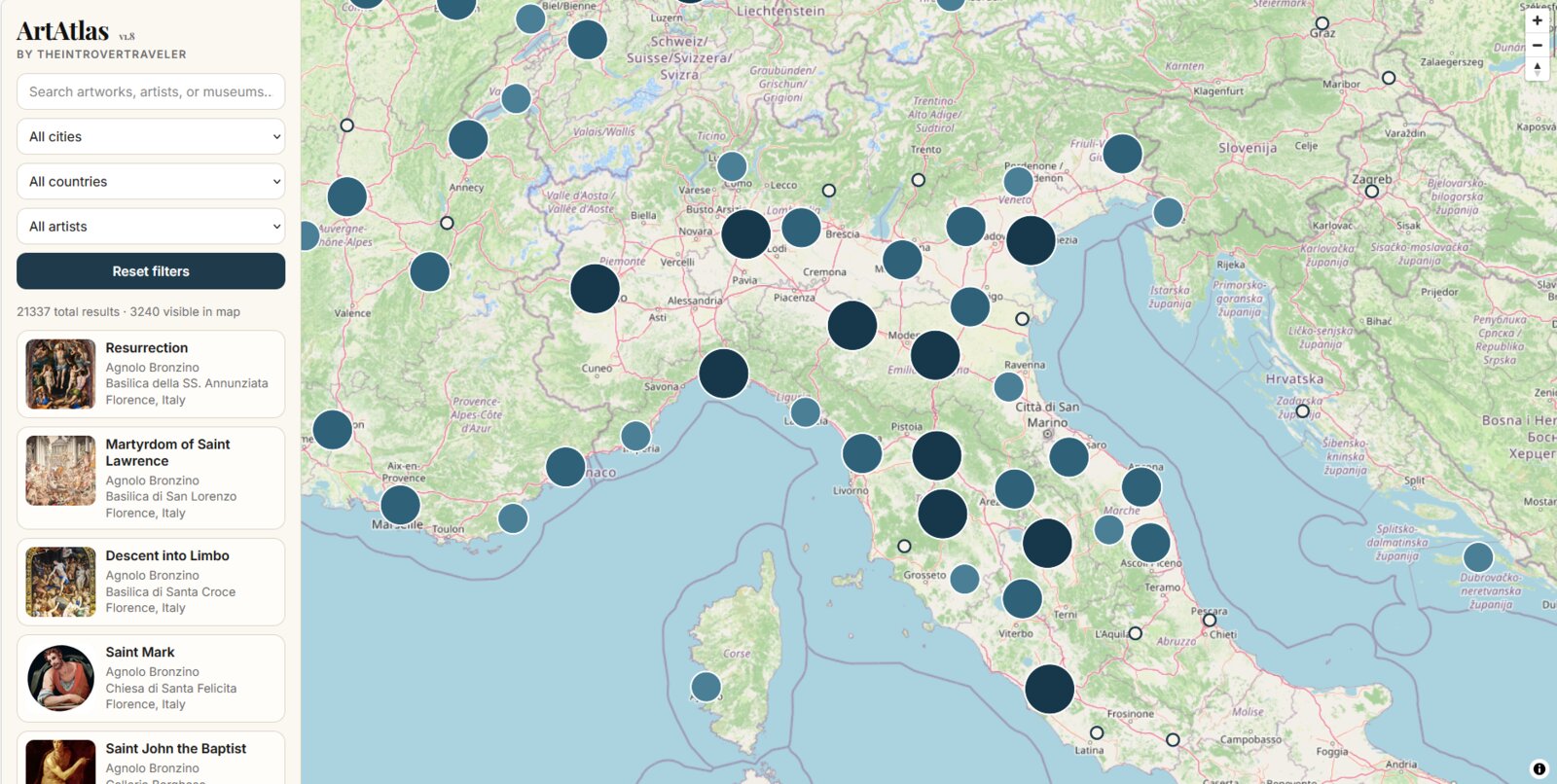Click the small marker above Grosseto
The height and width of the screenshot is (784, 1557).
click(x=904, y=547)
